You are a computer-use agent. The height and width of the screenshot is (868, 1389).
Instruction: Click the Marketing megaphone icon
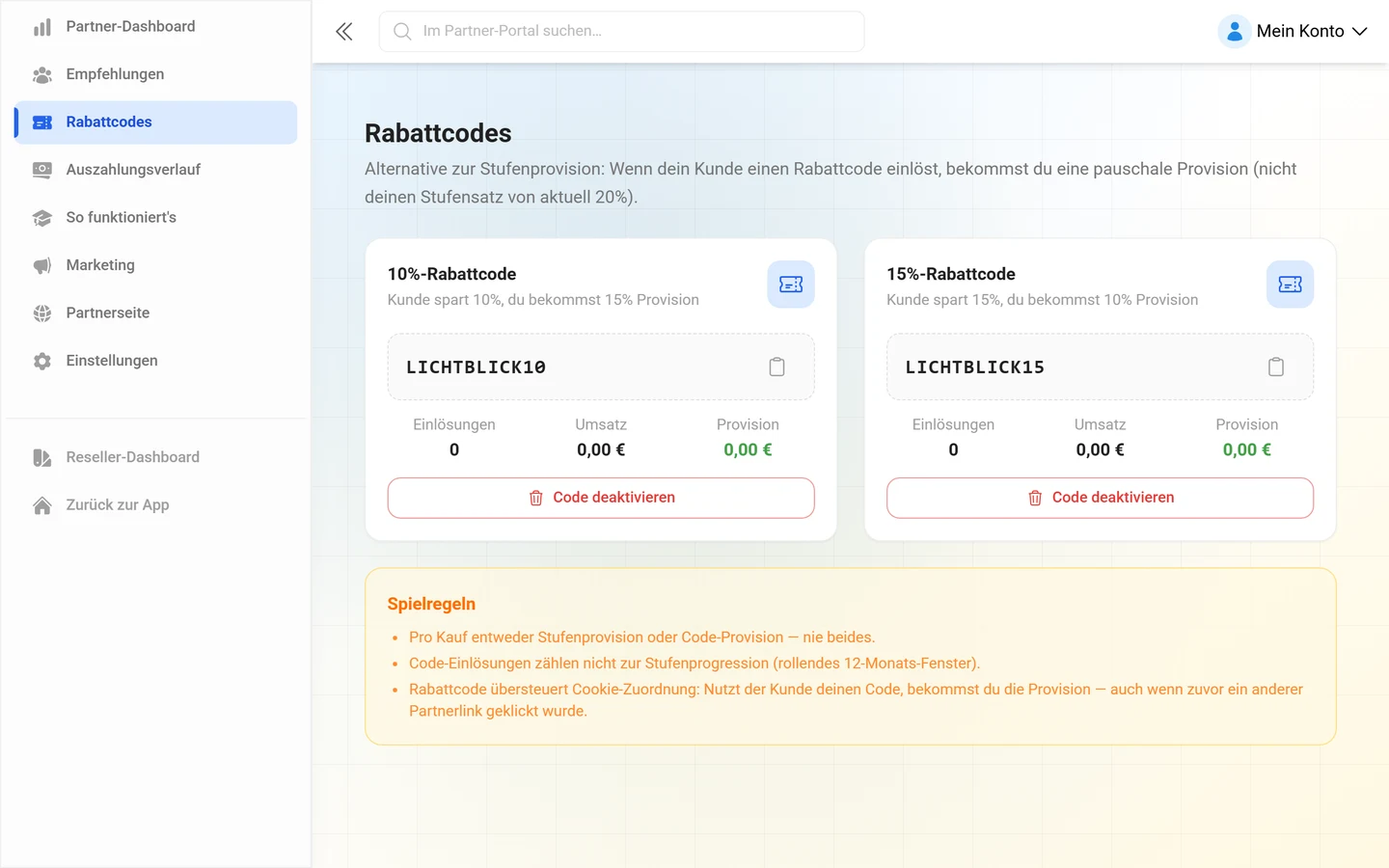point(42,265)
